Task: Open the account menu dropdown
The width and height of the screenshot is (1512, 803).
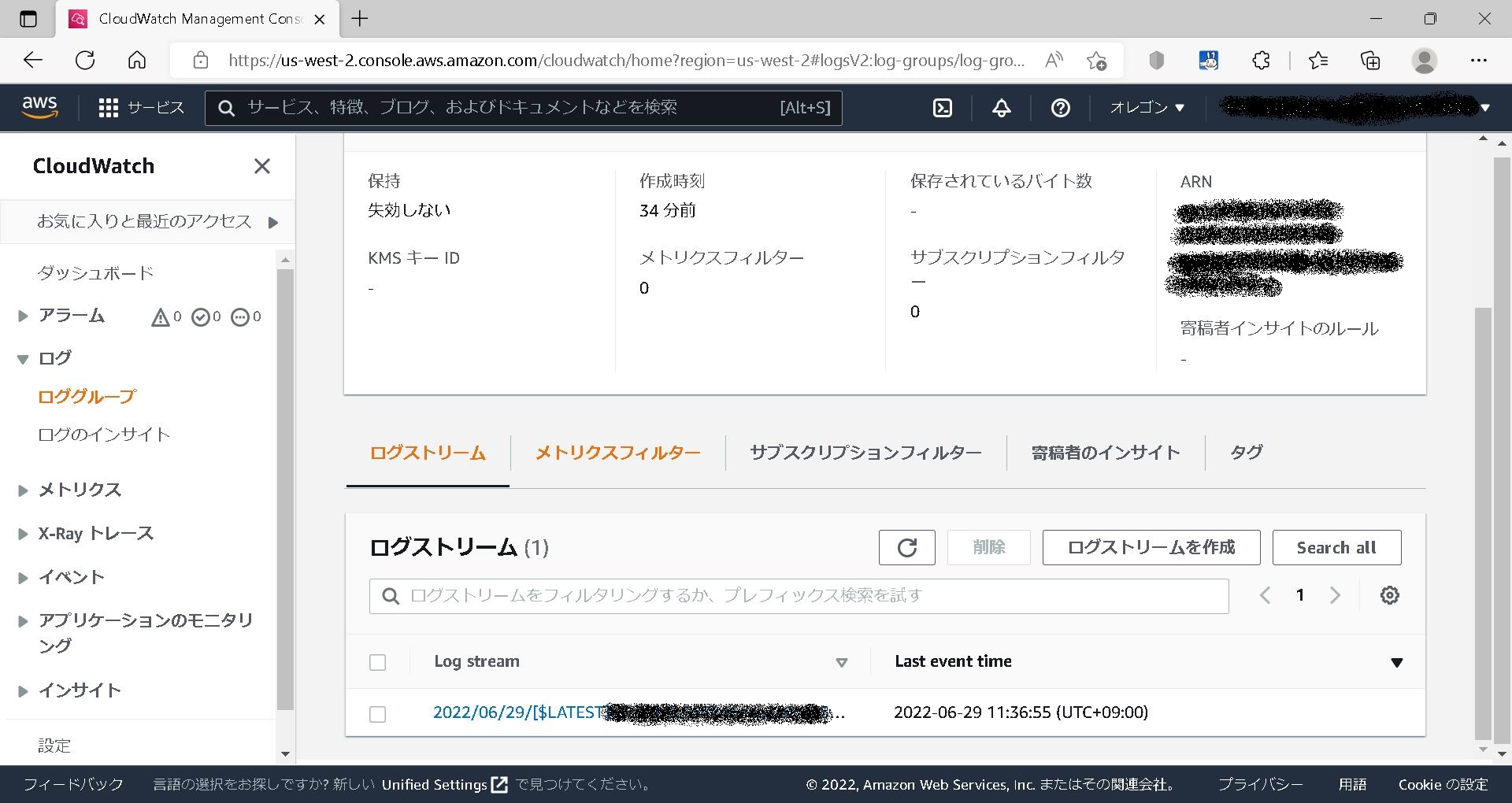Action: [1484, 108]
